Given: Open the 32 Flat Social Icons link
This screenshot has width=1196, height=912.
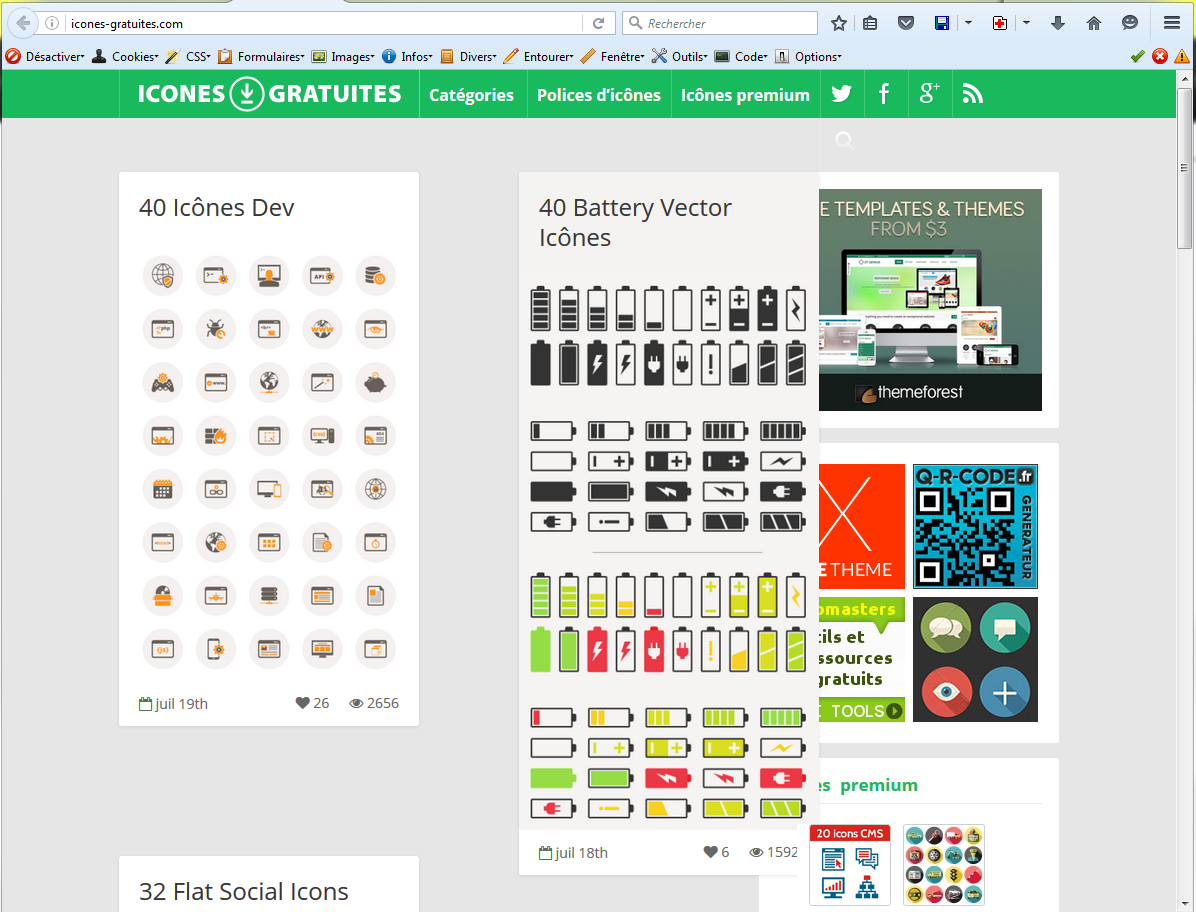Looking at the screenshot, I should [x=243, y=892].
